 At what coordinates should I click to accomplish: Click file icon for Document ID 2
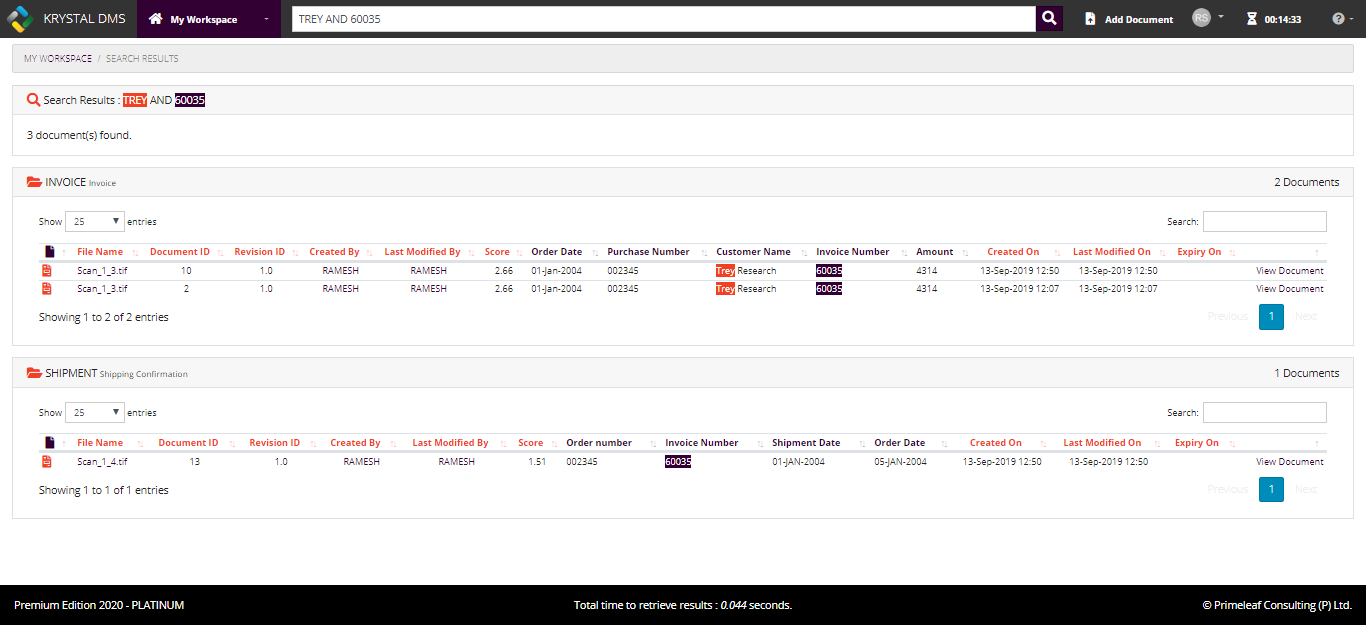(x=46, y=289)
